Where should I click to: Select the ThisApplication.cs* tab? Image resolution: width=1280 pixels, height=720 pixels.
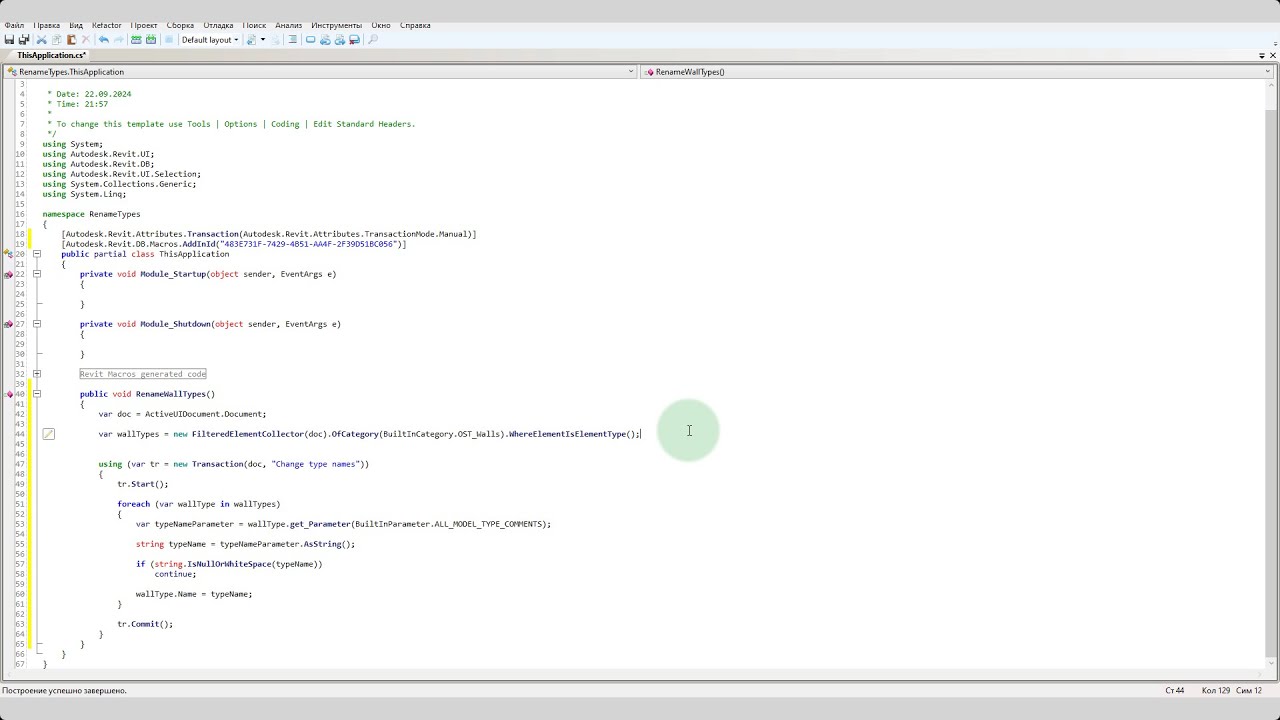point(51,56)
